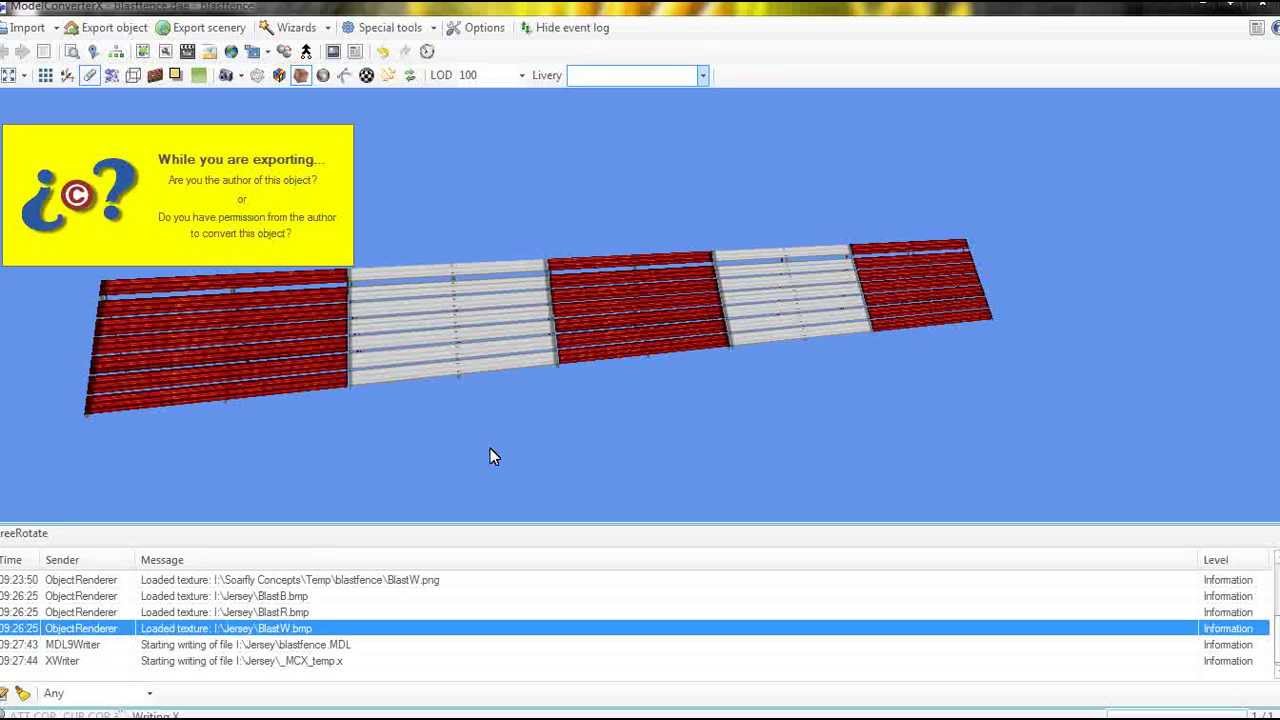
Task: Open the LOD 100 dropdown
Action: tap(522, 75)
